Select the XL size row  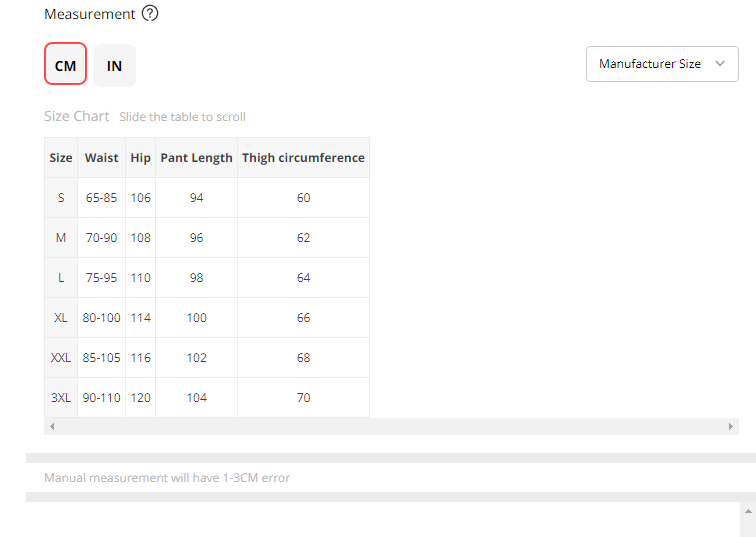(x=61, y=318)
